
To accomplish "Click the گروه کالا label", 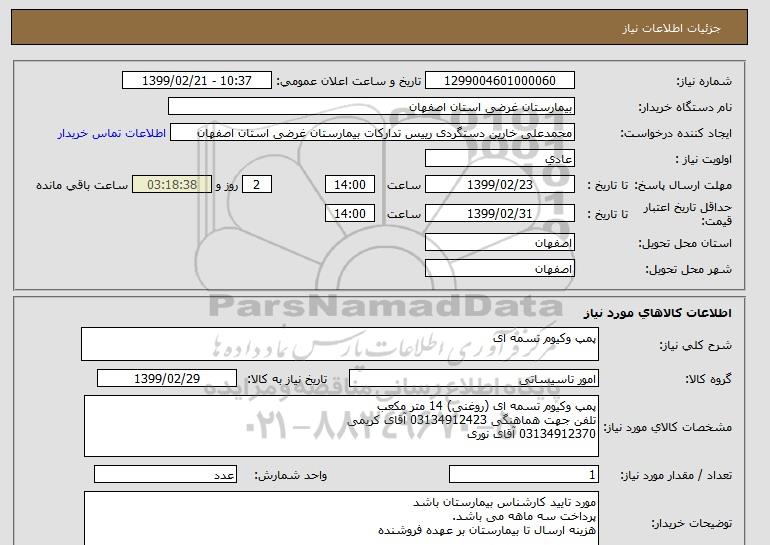I will click(709, 379).
